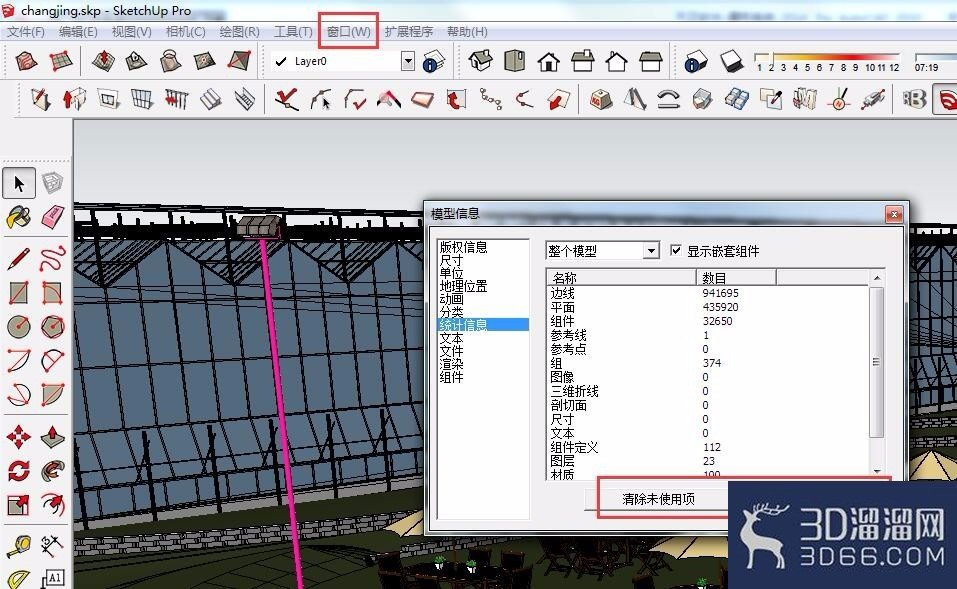The image size is (957, 589).
Task: Toggle the 显示嵌套组件 checkbox
Action: click(x=676, y=250)
